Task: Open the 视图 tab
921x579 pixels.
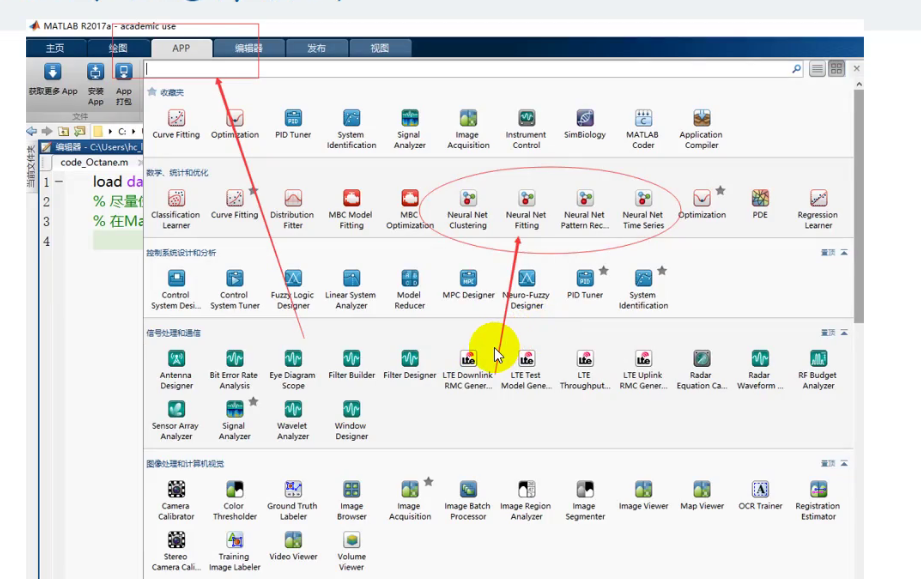Action: click(x=379, y=48)
